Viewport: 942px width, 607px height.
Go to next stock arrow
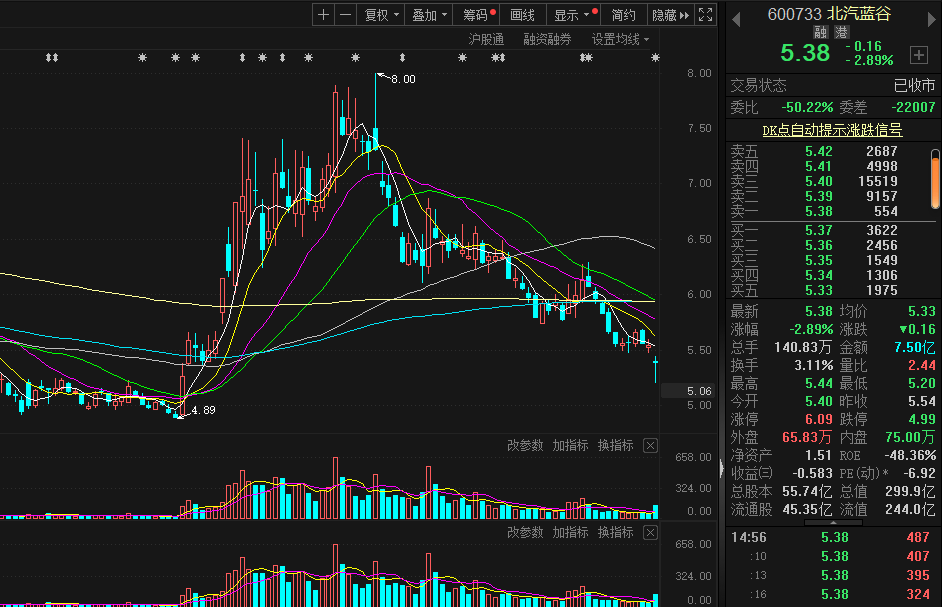932,20
